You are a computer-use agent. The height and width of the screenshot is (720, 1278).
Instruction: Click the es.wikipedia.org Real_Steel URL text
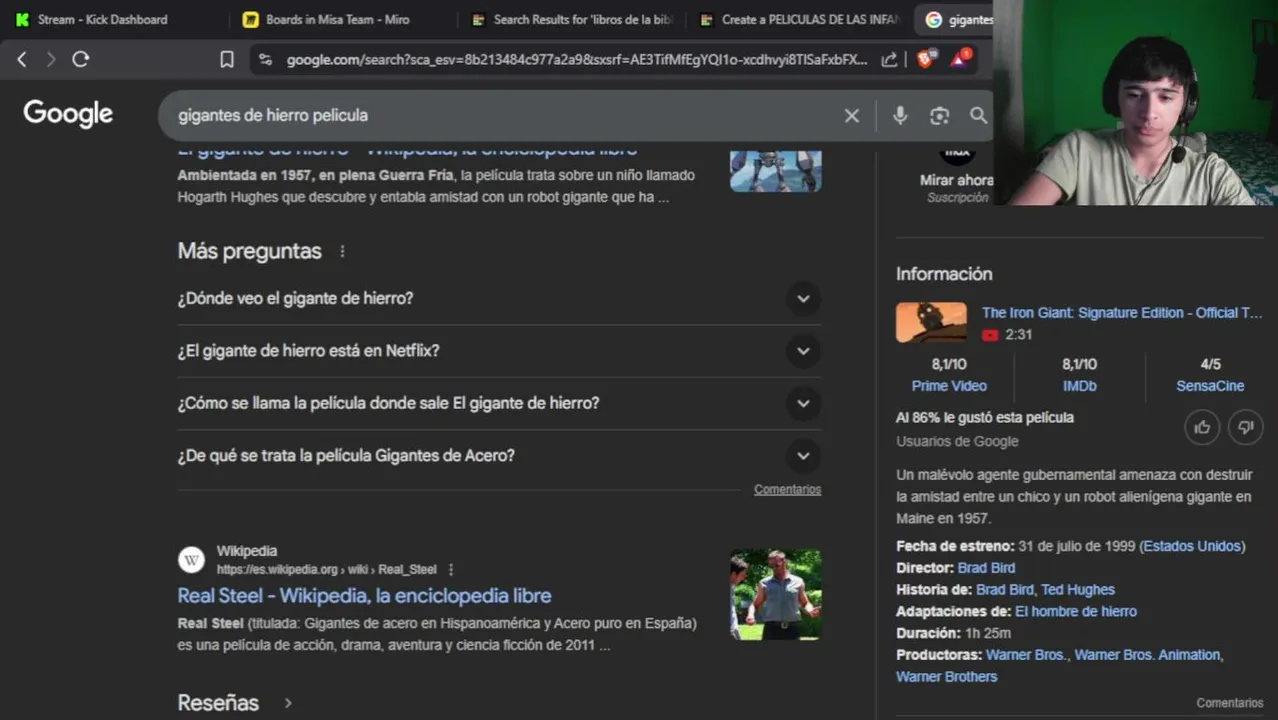(x=327, y=570)
